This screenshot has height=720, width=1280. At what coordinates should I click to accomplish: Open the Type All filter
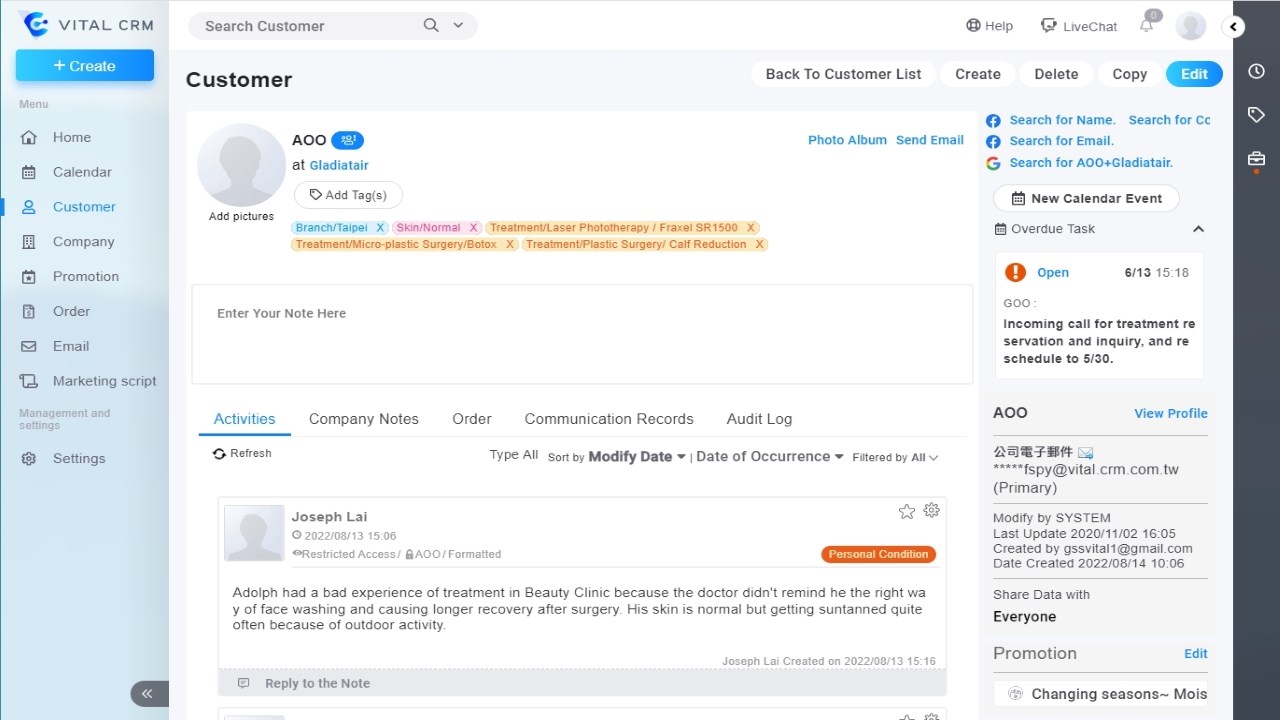point(513,455)
